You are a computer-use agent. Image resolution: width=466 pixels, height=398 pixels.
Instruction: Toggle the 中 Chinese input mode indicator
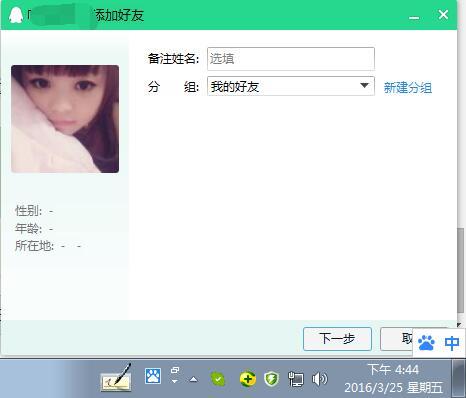click(x=452, y=343)
